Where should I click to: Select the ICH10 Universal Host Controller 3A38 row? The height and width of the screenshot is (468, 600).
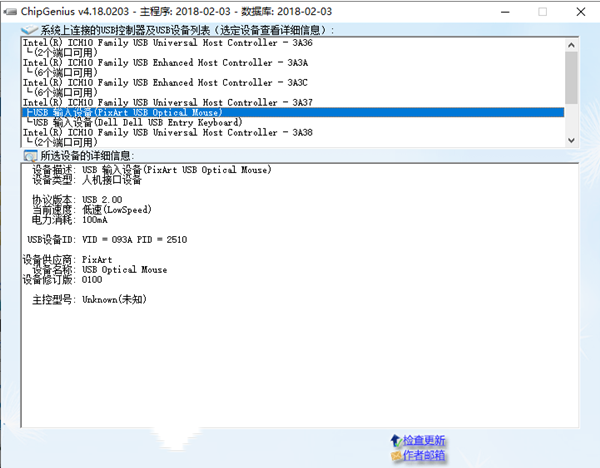coord(293,132)
